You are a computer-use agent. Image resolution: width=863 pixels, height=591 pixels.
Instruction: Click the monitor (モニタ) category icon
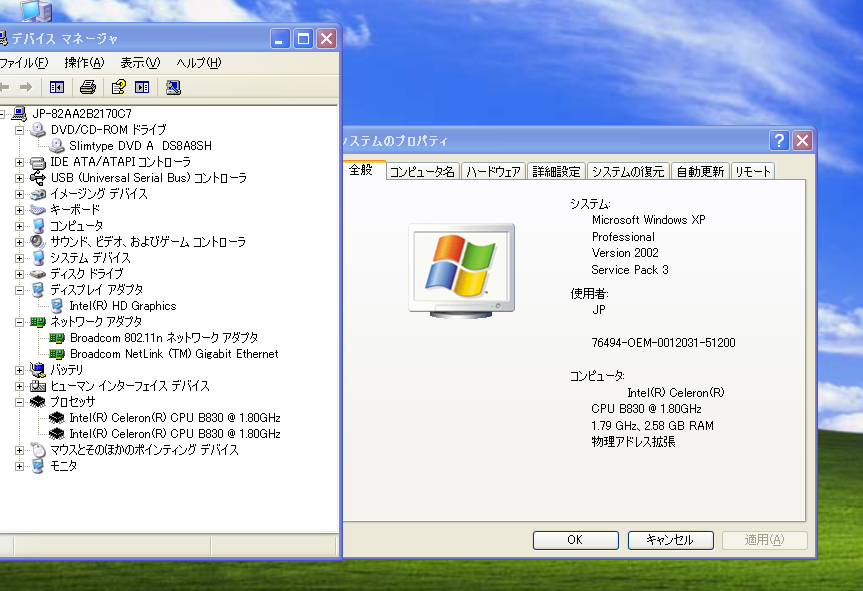tap(37, 466)
